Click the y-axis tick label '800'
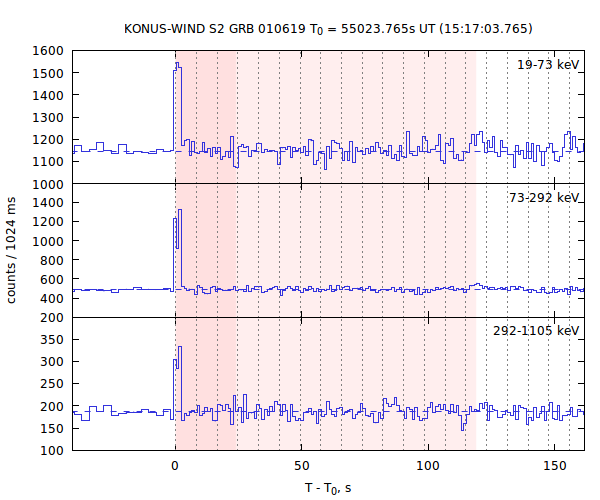Image resolution: width=600 pixels, height=500 pixels. pyautogui.click(x=52, y=261)
